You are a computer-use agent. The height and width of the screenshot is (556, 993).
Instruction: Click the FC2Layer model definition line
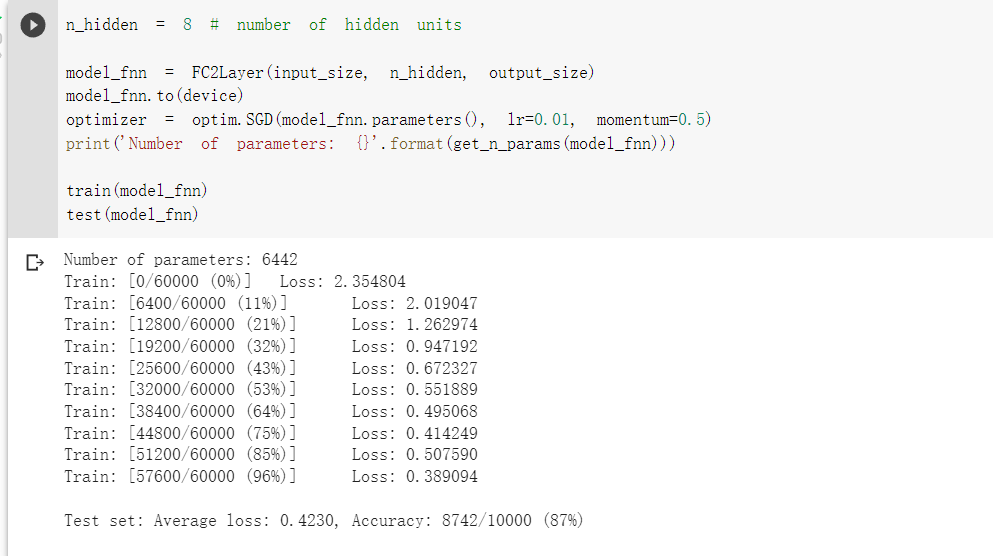point(330,73)
